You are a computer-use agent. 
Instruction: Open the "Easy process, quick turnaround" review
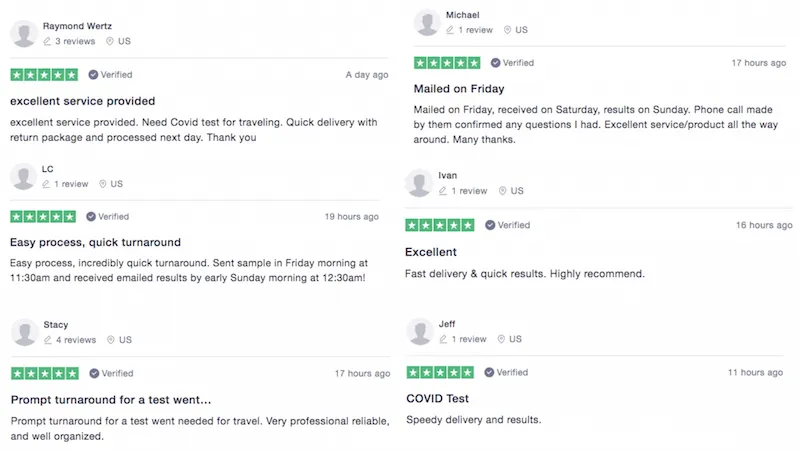[x=95, y=242]
